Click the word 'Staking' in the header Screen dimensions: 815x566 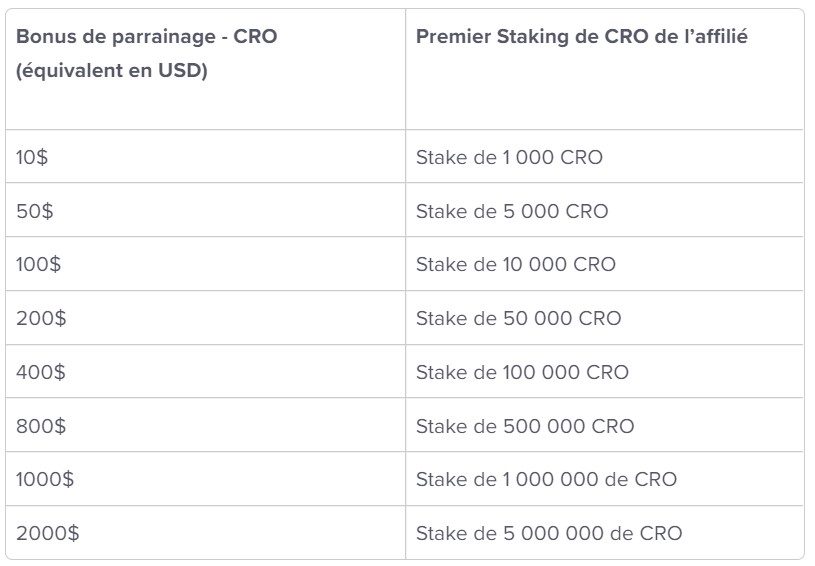click(x=533, y=37)
